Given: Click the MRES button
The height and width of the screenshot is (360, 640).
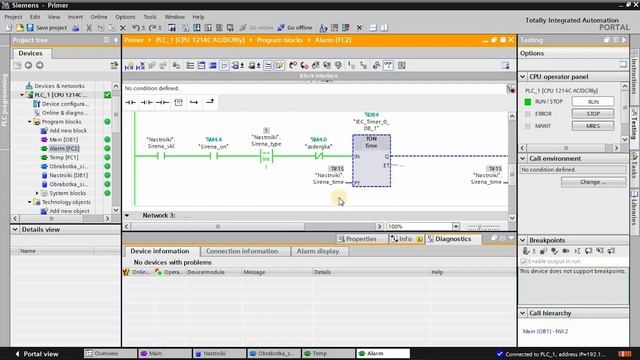Looking at the screenshot, I should [x=593, y=126].
